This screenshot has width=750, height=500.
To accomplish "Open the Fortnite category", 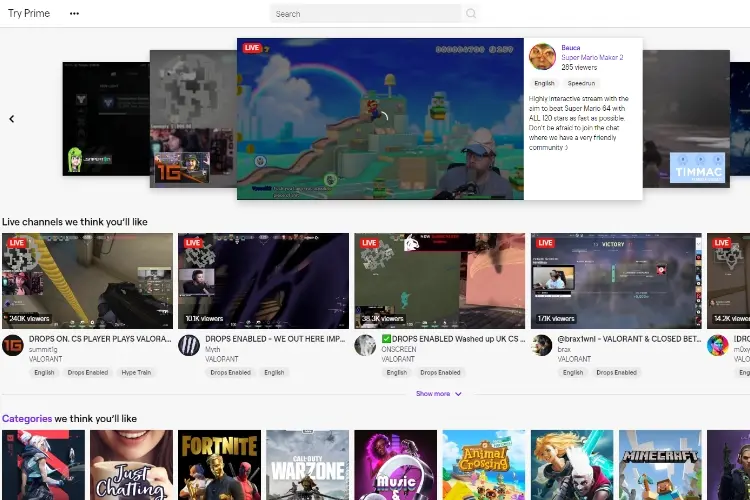I will point(220,465).
